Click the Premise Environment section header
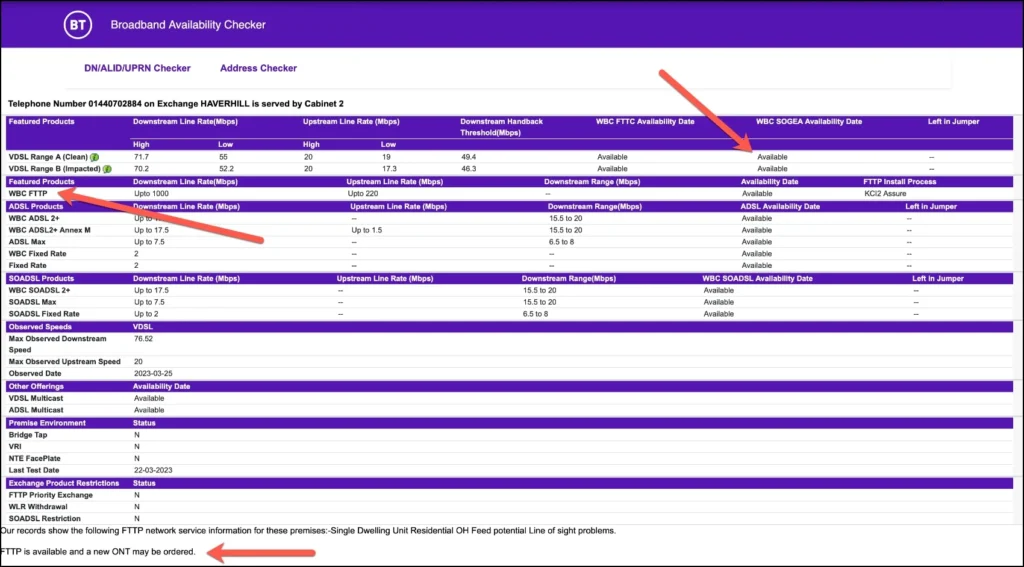The height and width of the screenshot is (567, 1024). (47, 423)
